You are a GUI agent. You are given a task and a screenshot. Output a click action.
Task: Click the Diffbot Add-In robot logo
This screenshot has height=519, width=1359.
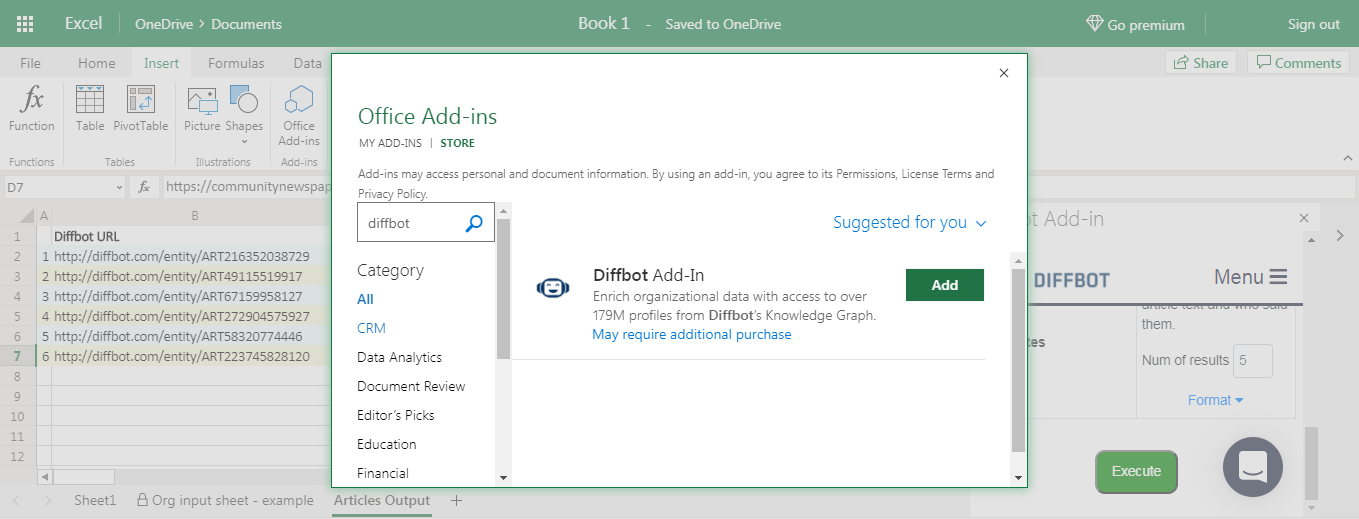(551, 288)
